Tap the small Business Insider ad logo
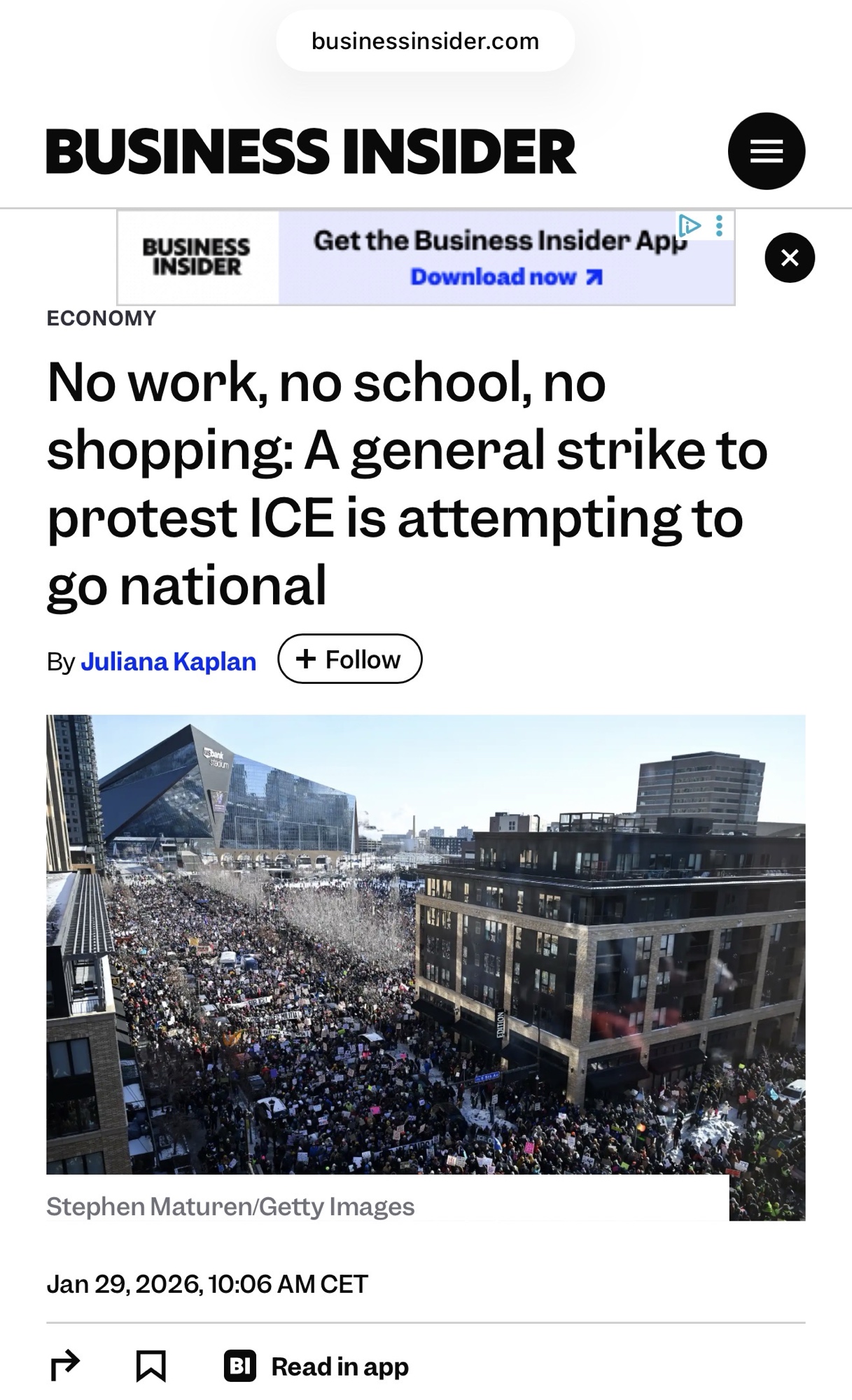The height and width of the screenshot is (1400, 852). [196, 257]
